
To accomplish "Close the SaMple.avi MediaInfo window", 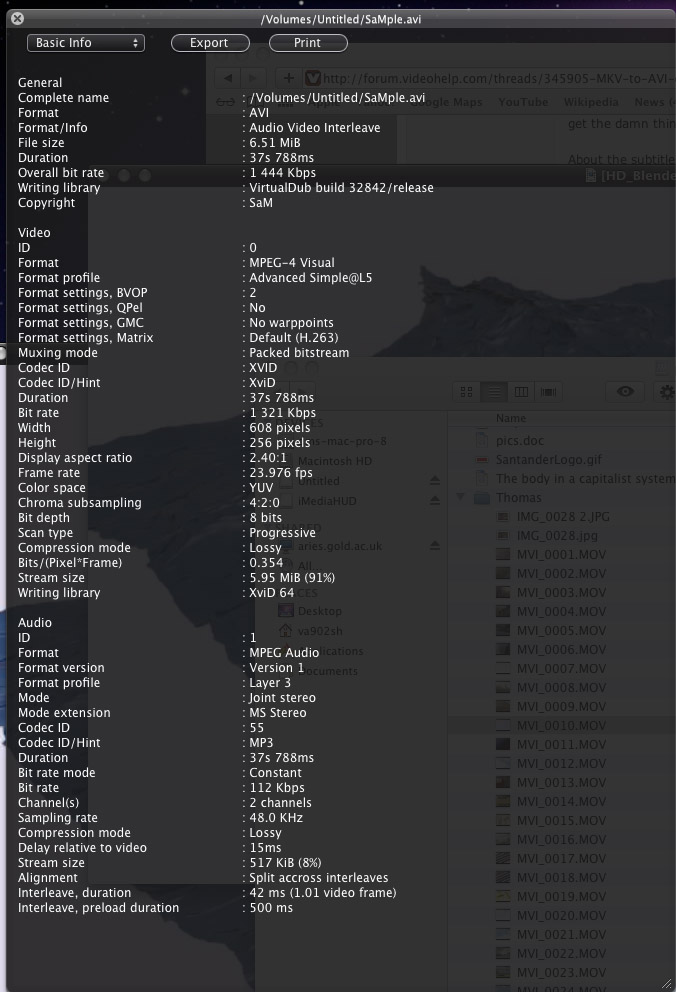I will pyautogui.click(x=18, y=18).
